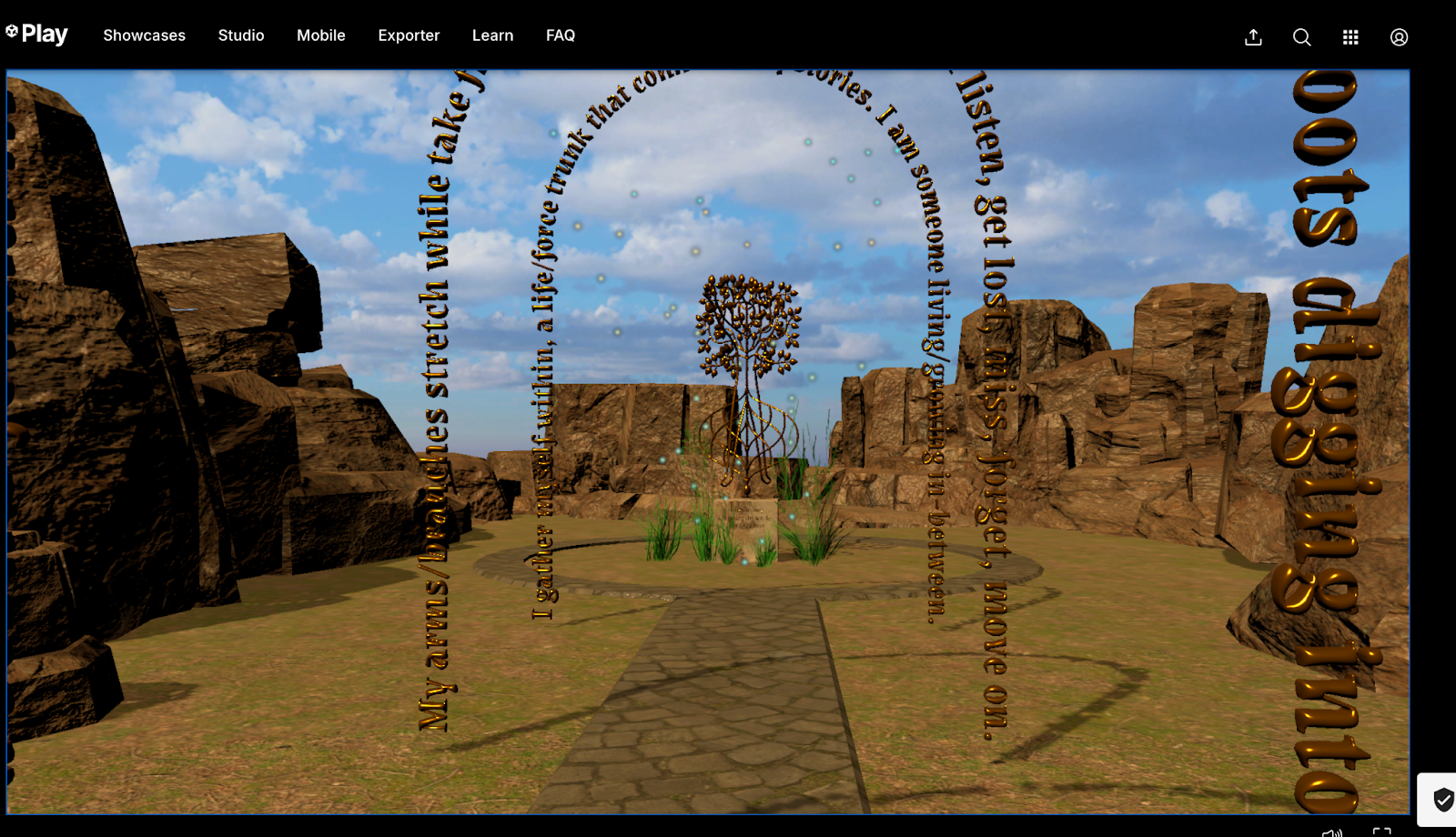The width and height of the screenshot is (1456, 837).
Task: Follow the Learn link
Action: pyautogui.click(x=492, y=35)
